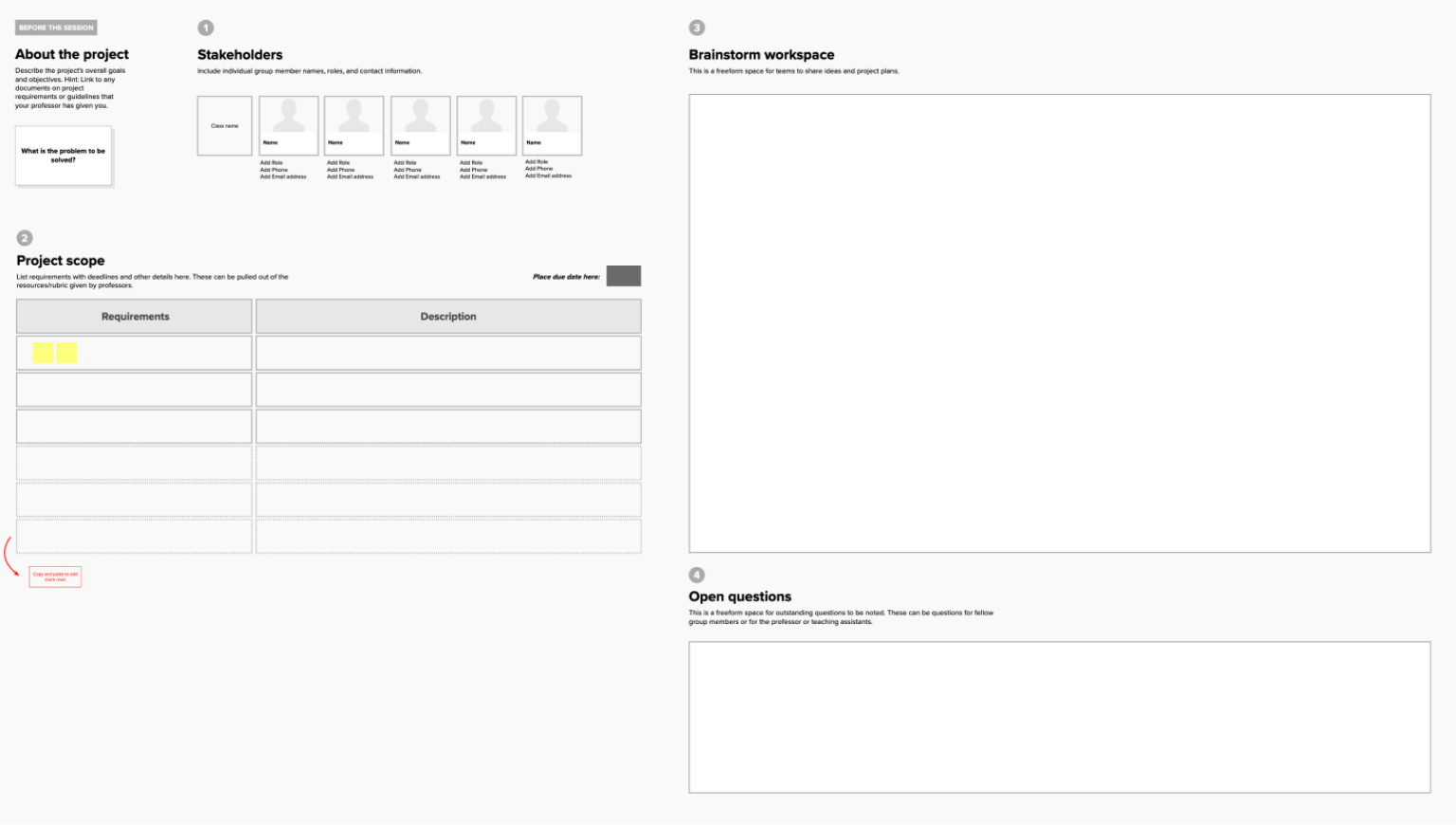
Task: Click the last stakeholder avatar icon
Action: (x=552, y=121)
